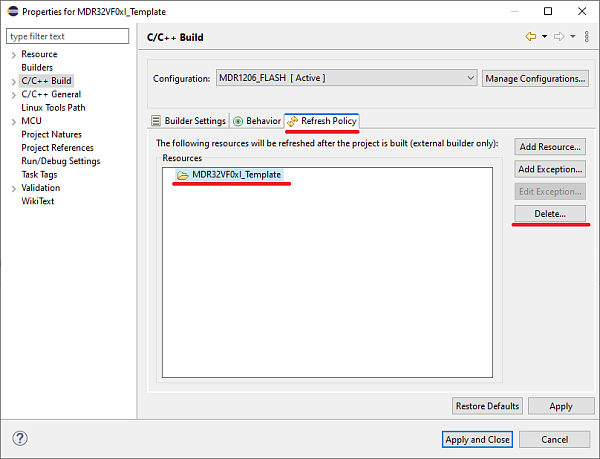Focus the type filter text field
Viewport: 600px width, 459px height.
click(67, 36)
